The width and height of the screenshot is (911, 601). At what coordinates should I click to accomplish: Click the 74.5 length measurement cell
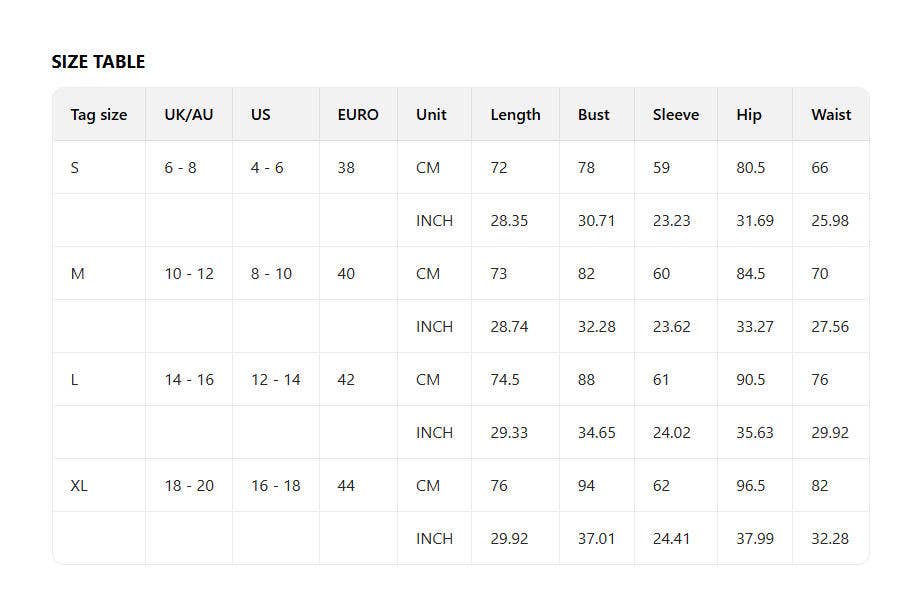[505, 380]
